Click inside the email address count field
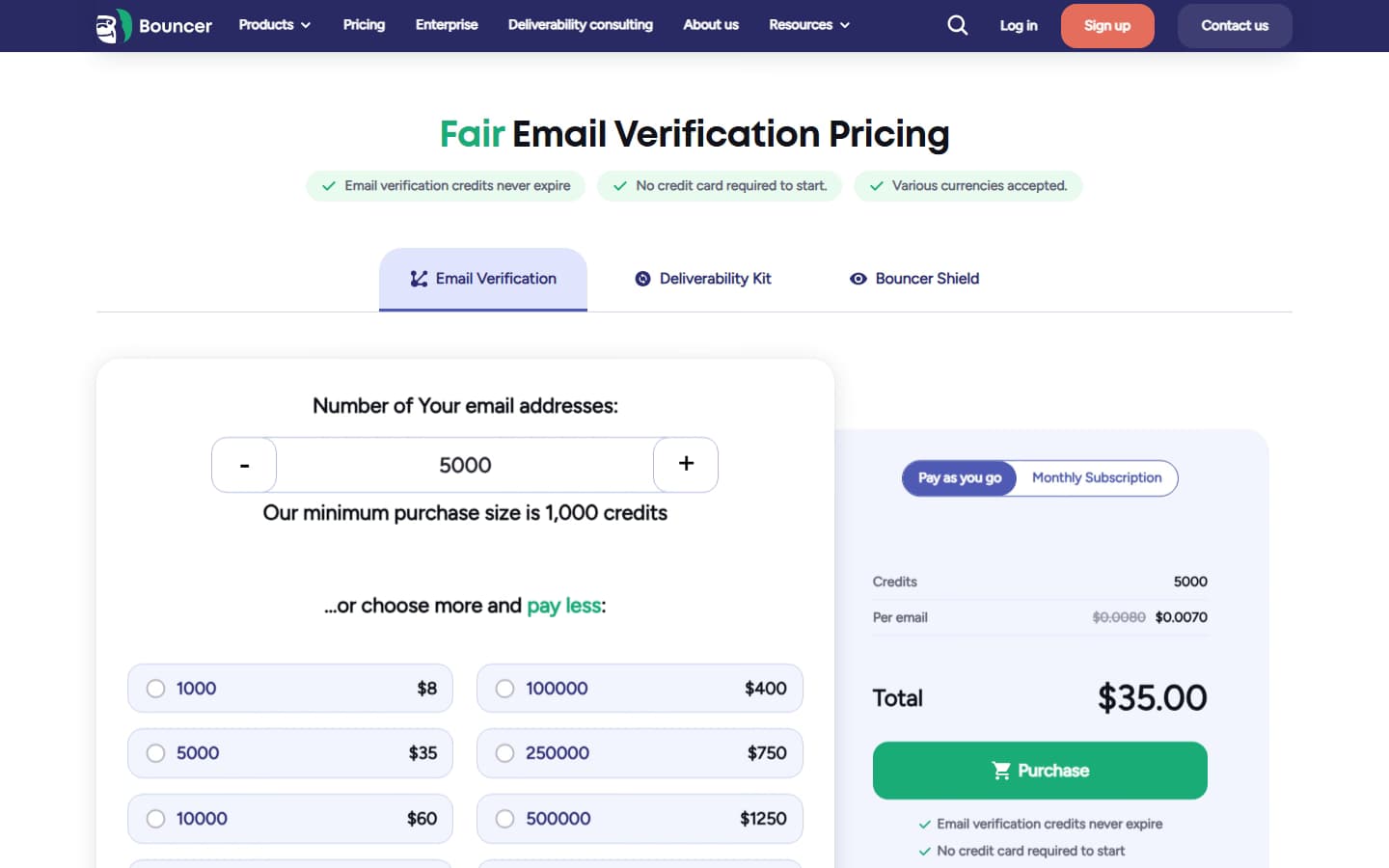 466,464
